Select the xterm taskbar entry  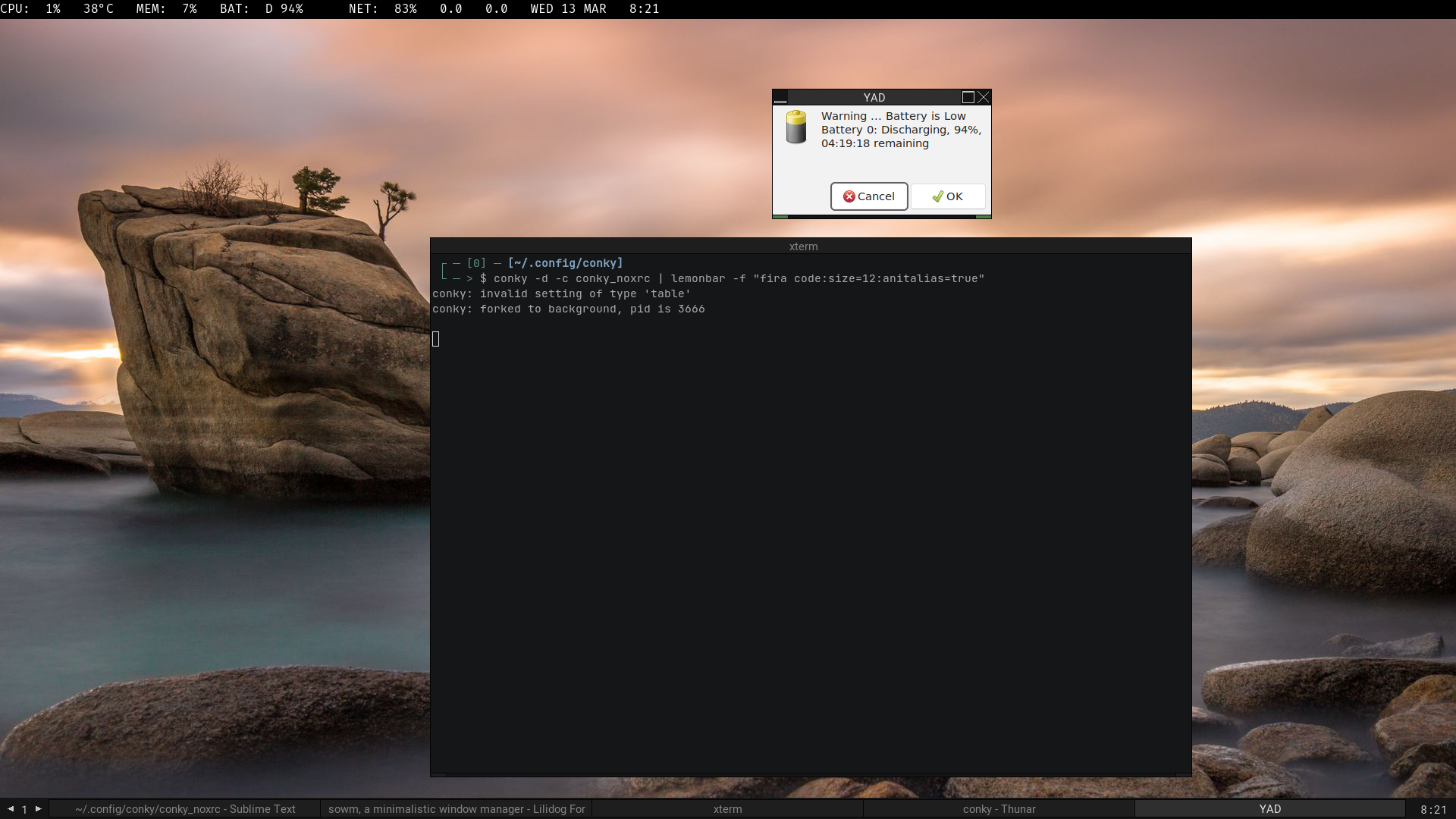(727, 809)
